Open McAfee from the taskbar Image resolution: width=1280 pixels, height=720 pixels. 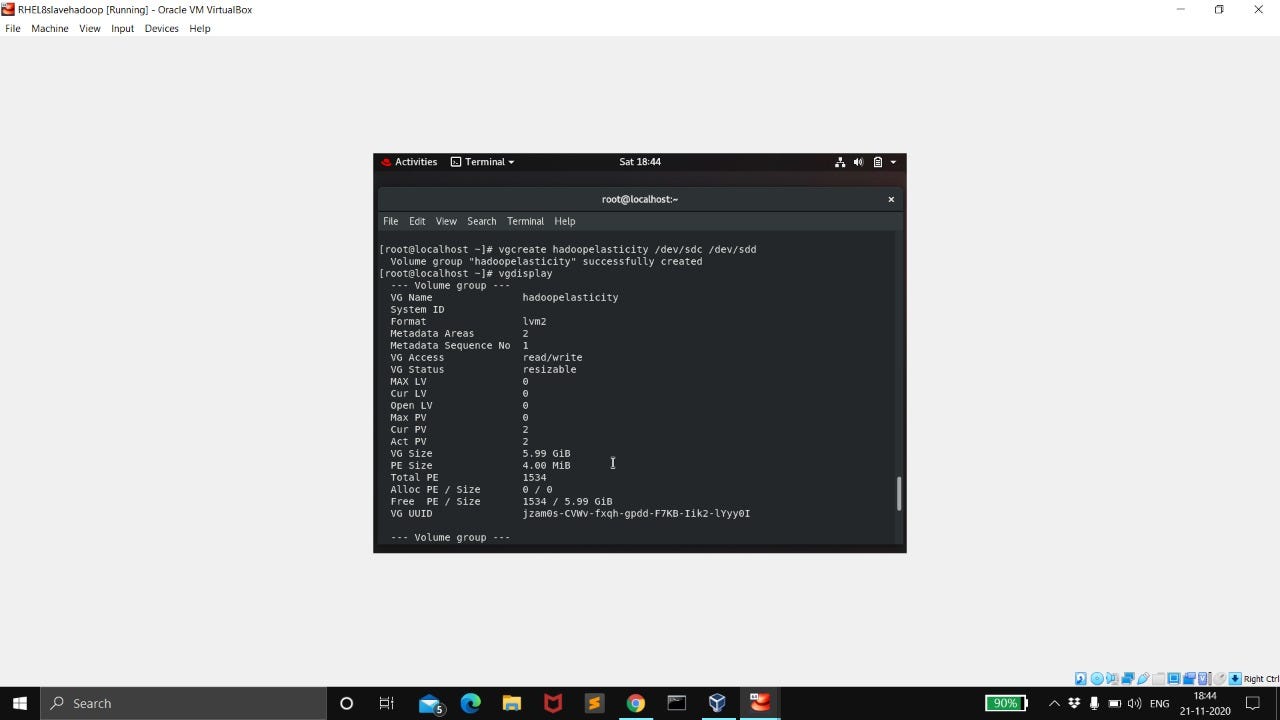pos(553,703)
